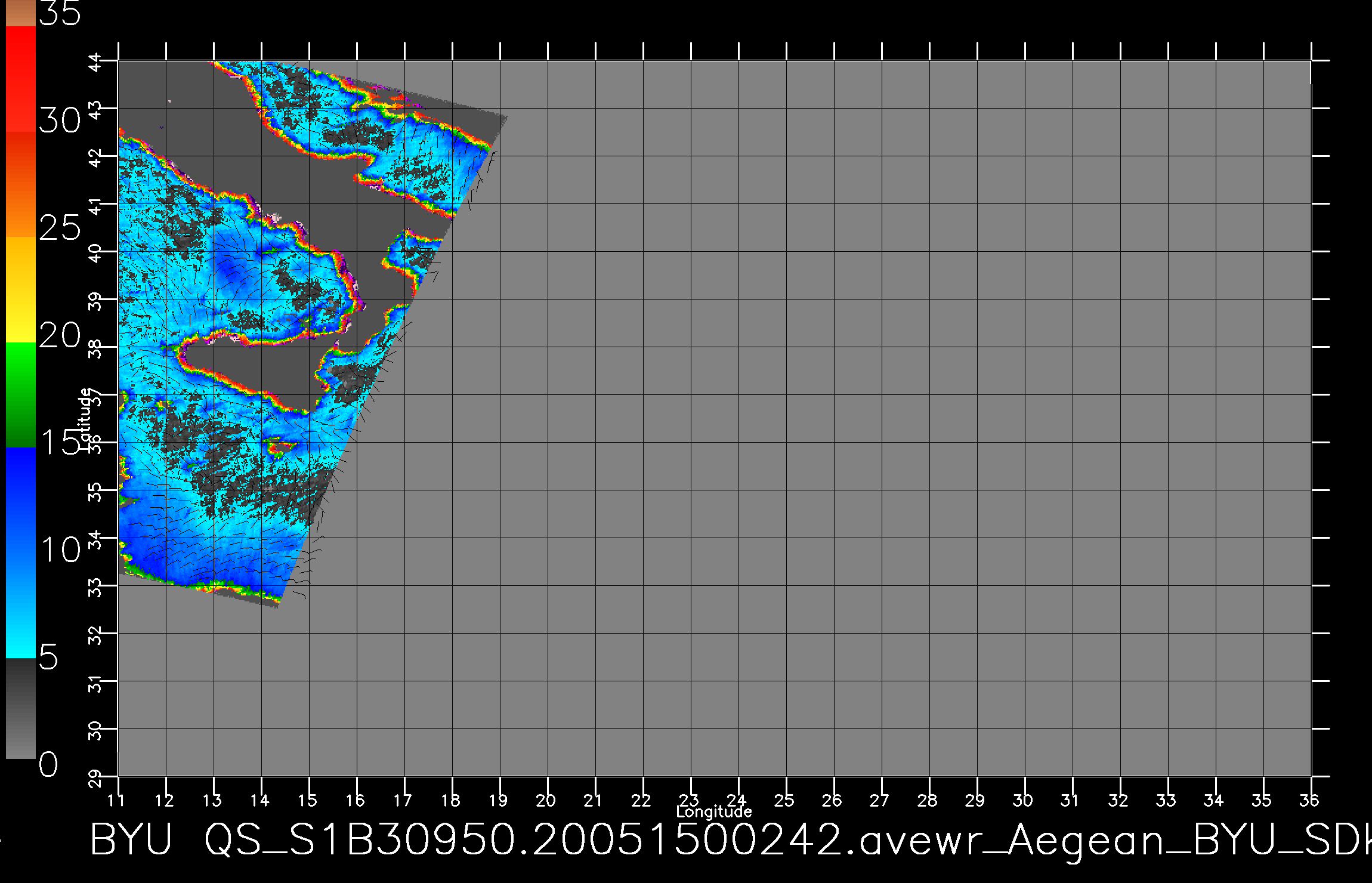Click the orange colorbar segment near 25

point(21,185)
